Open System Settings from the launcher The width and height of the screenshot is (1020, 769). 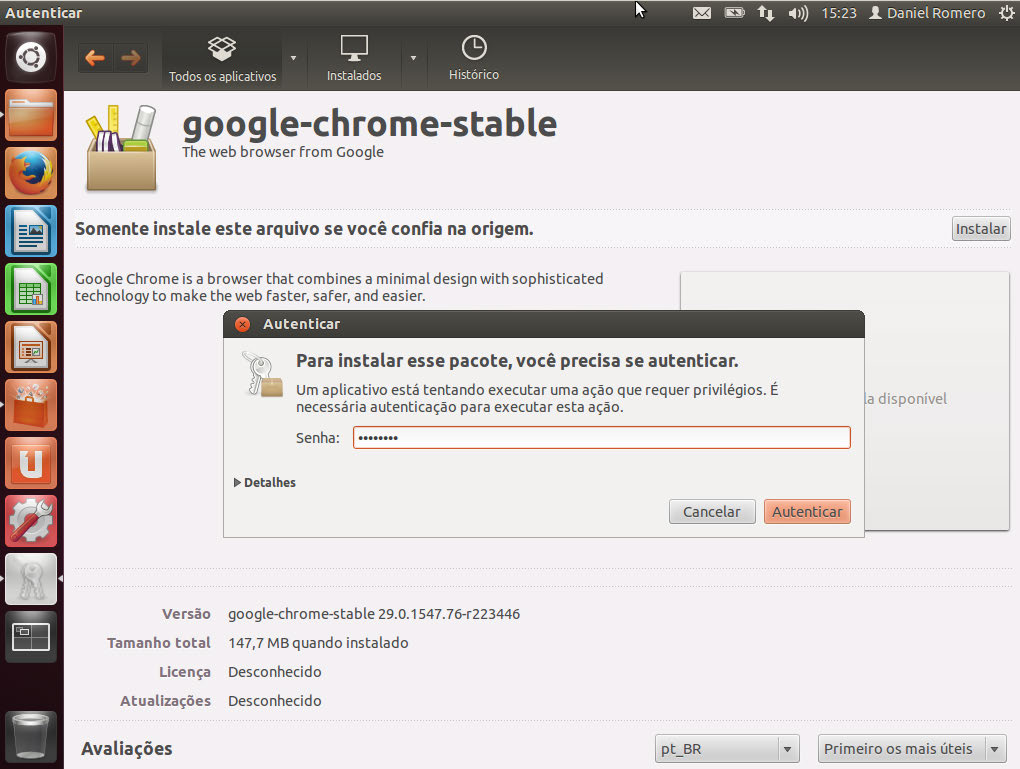coord(31,520)
